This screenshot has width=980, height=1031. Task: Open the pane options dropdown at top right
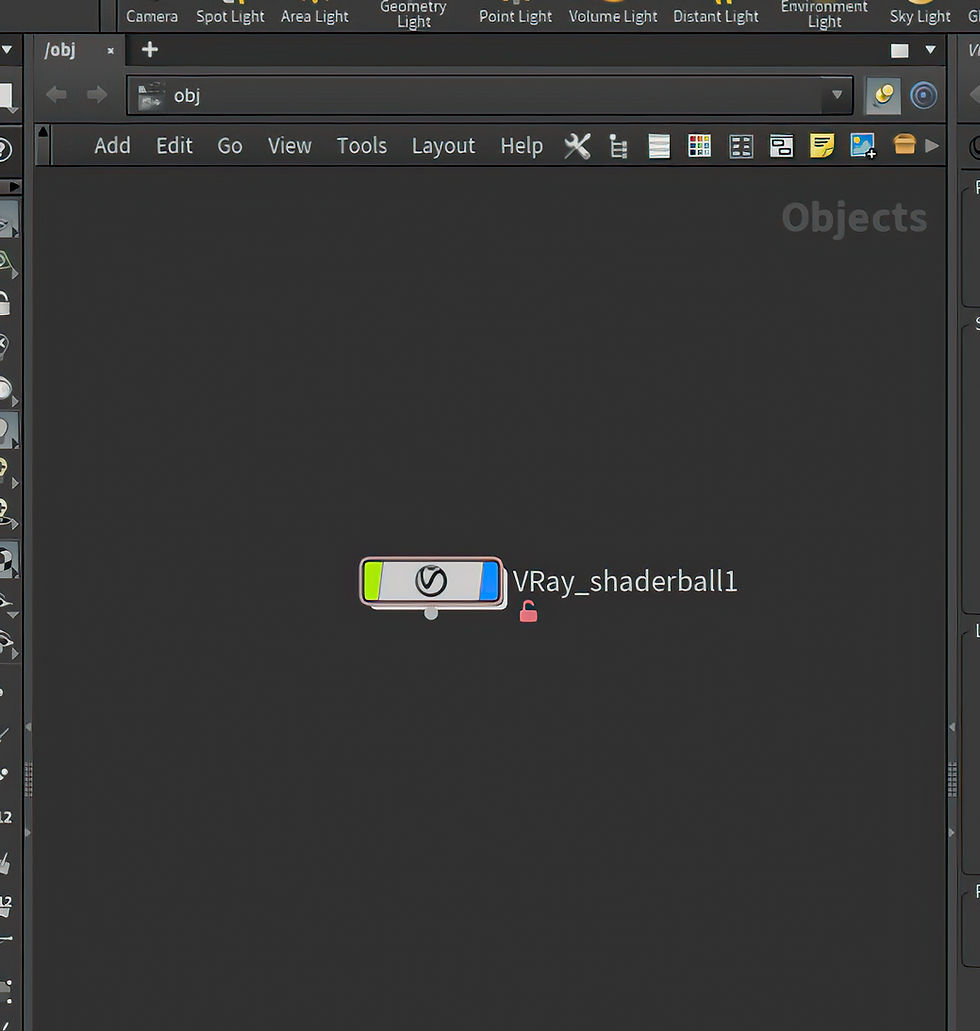(932, 50)
